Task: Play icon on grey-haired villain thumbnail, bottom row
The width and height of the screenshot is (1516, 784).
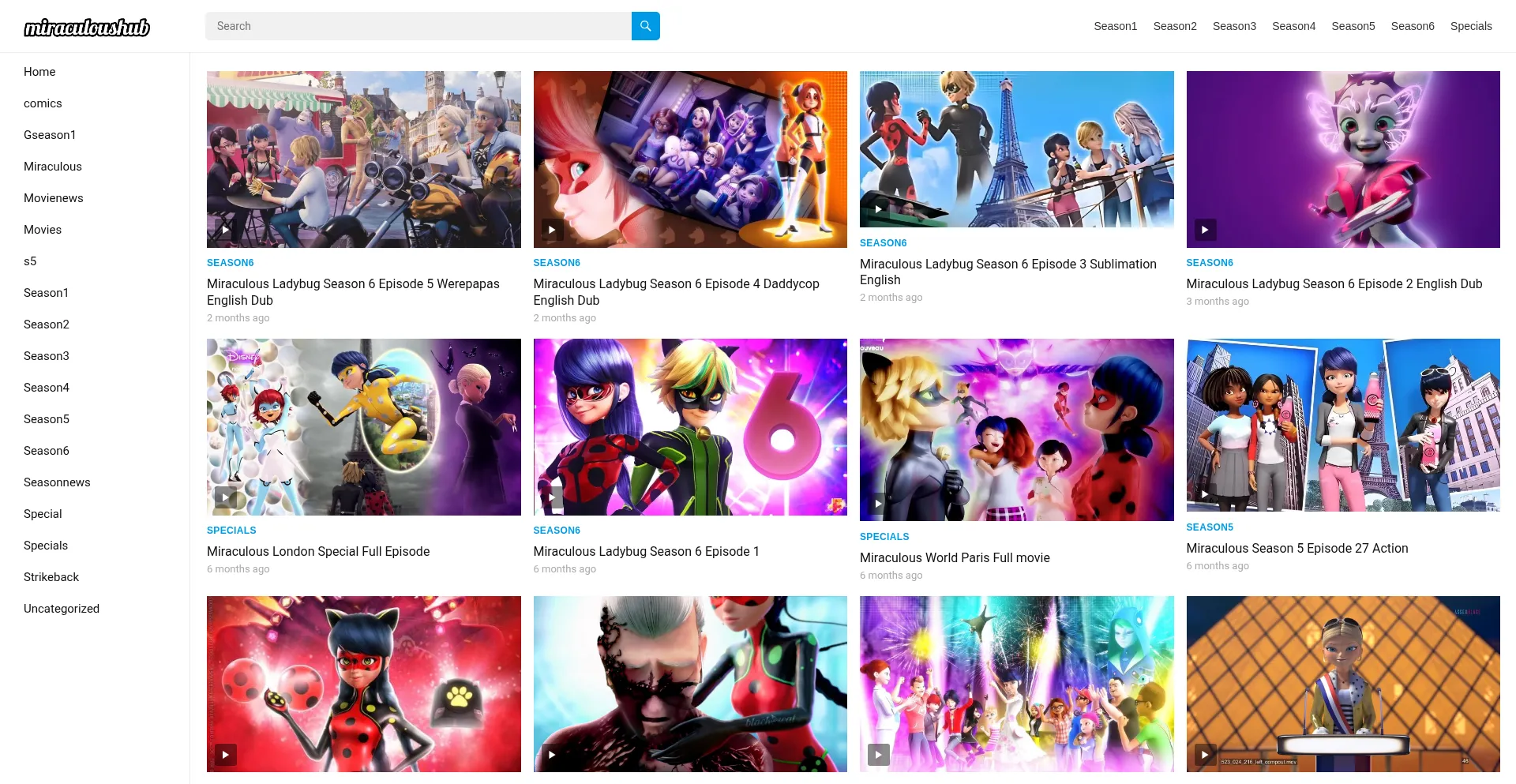Action: click(552, 755)
